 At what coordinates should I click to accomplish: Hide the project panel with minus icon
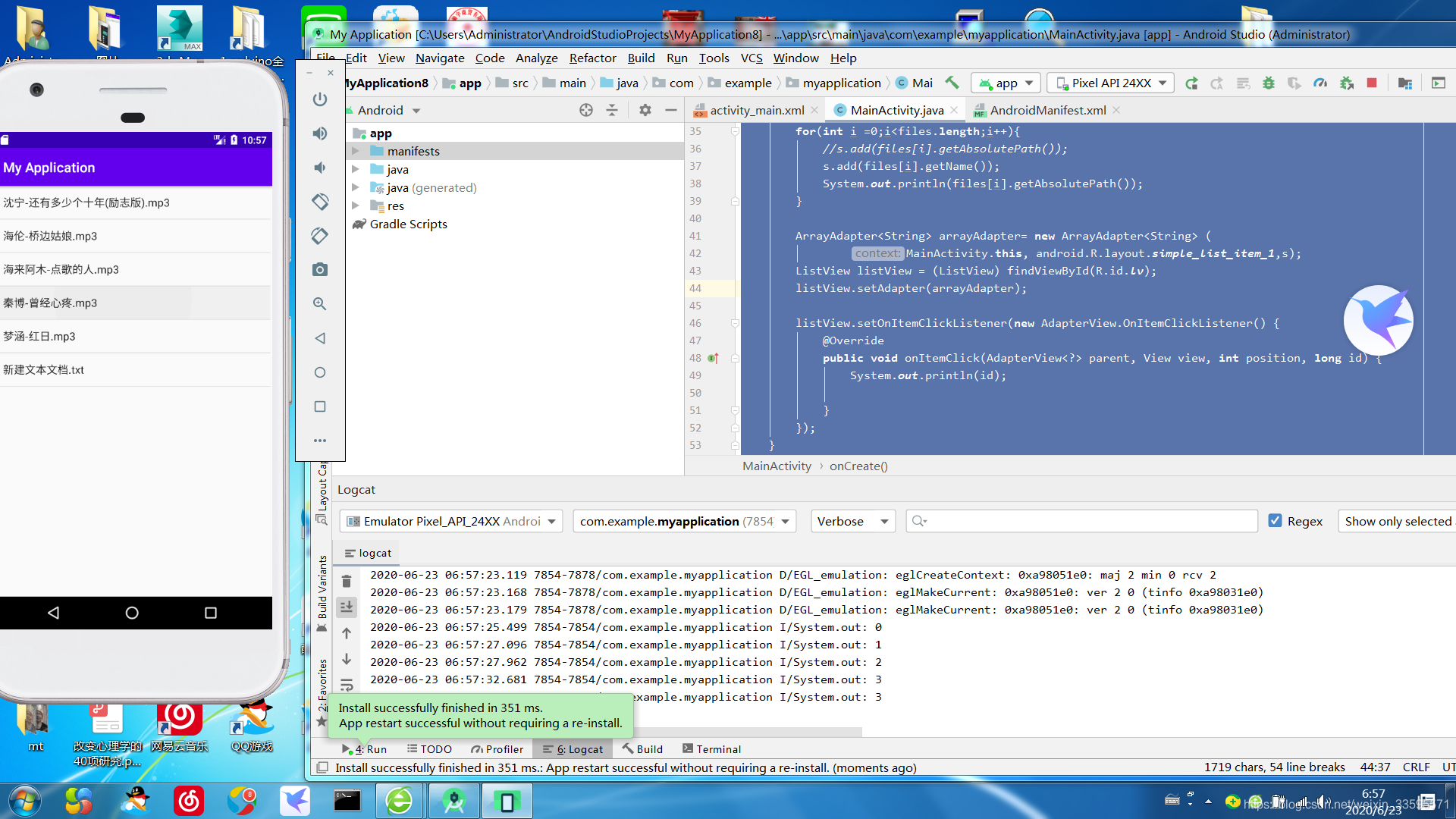coord(670,110)
